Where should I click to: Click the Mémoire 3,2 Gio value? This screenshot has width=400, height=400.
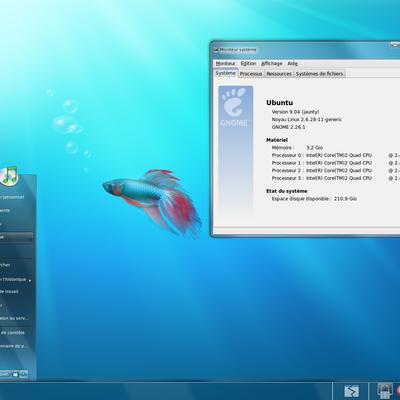314,147
